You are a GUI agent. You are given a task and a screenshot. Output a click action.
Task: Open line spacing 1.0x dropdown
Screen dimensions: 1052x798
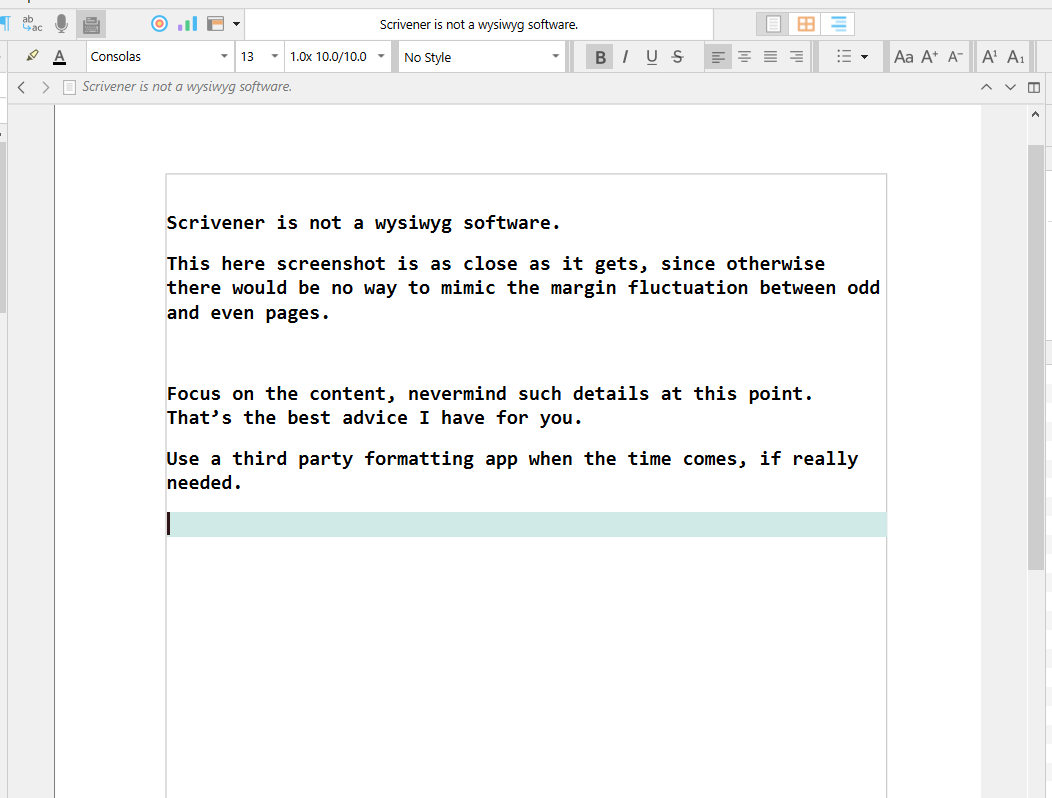[x=337, y=56]
